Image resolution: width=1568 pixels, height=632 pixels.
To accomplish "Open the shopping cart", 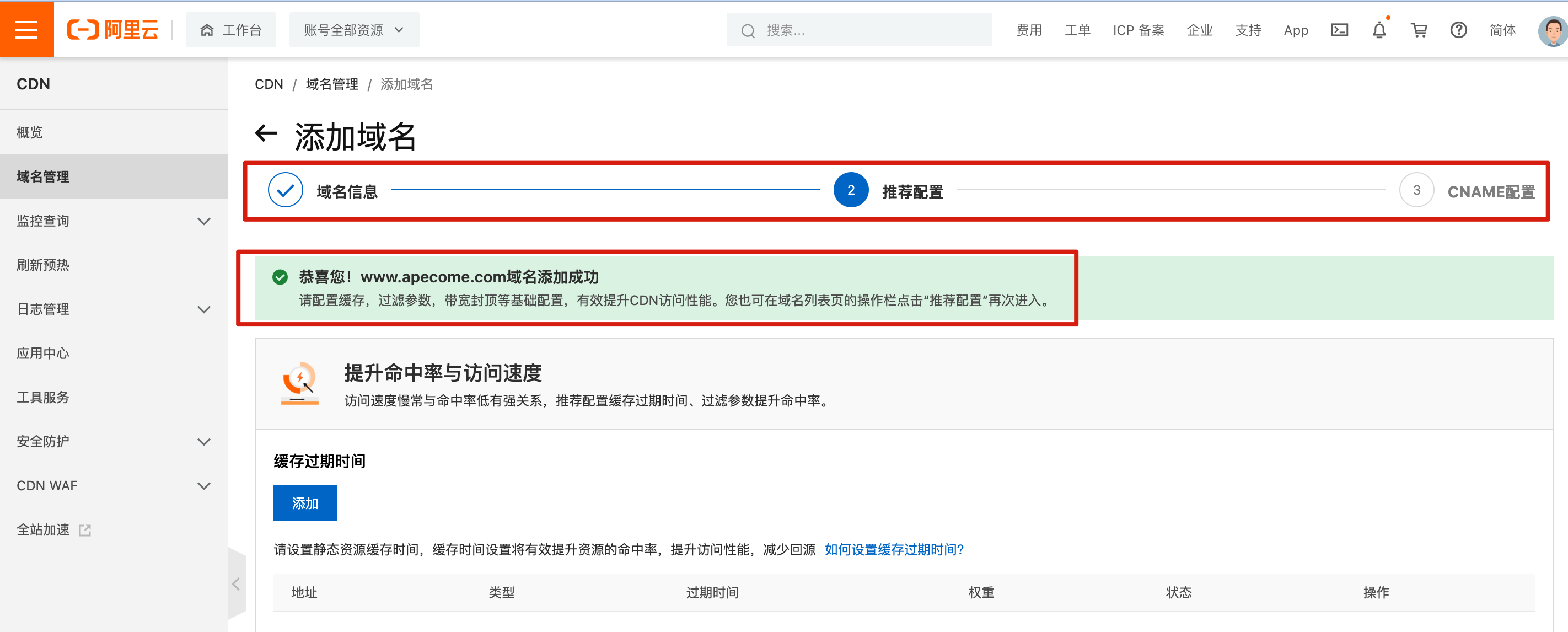I will pos(1419,30).
